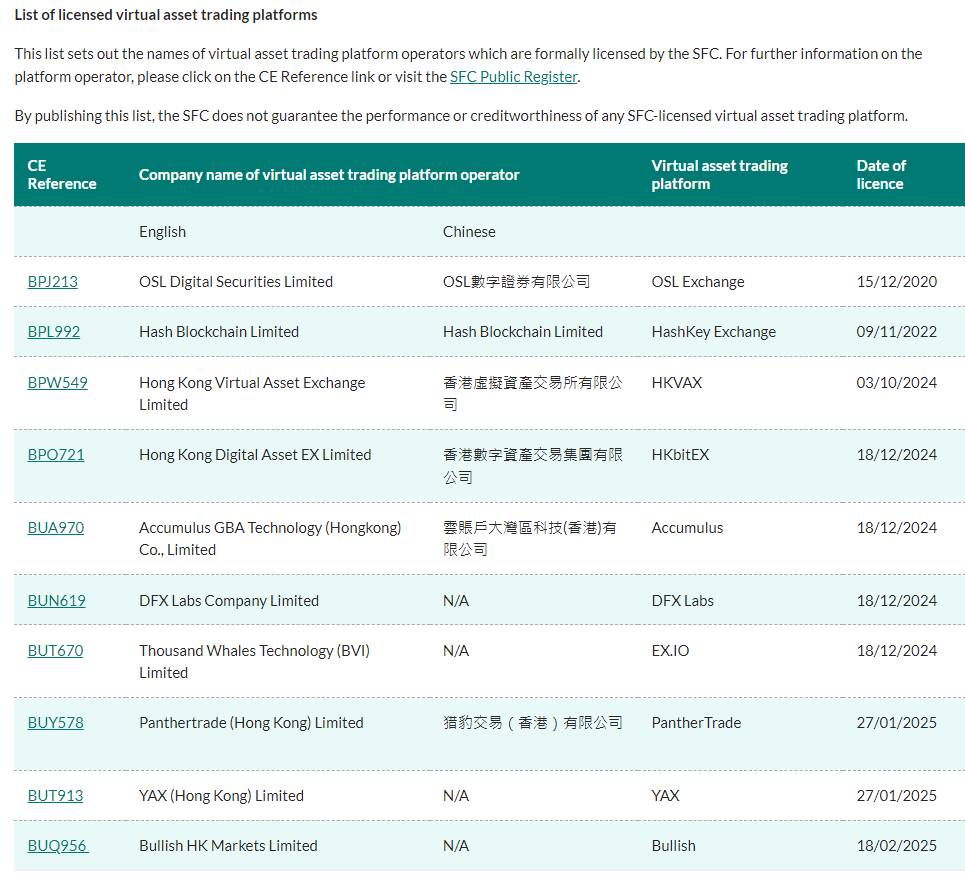Select 'Bullish HK Markets Limited' cell

228,846
